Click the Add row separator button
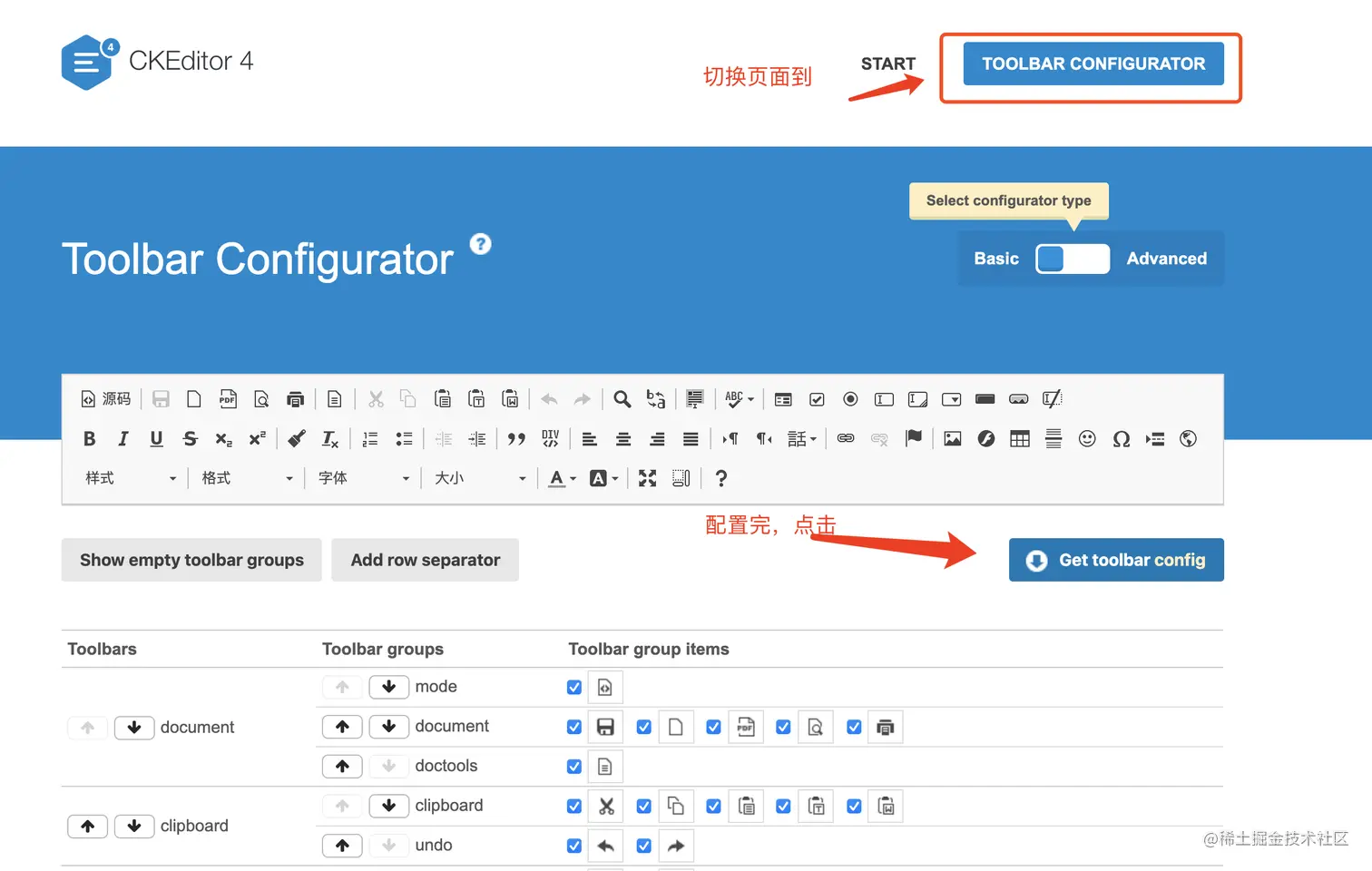This screenshot has width=1372, height=871. click(x=425, y=560)
